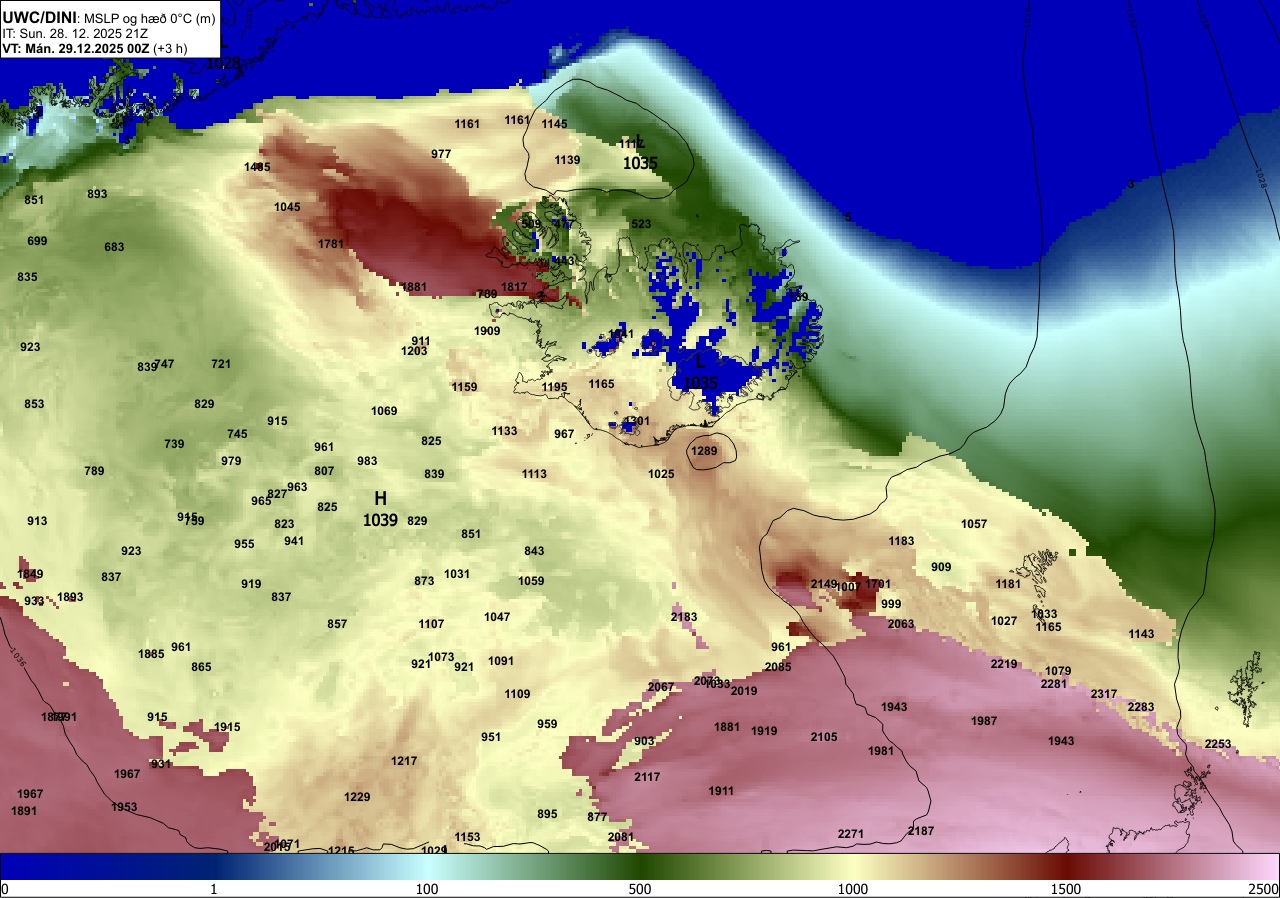1280x898 pixels.
Task: Click the height value 1229
Action: [x=357, y=797]
